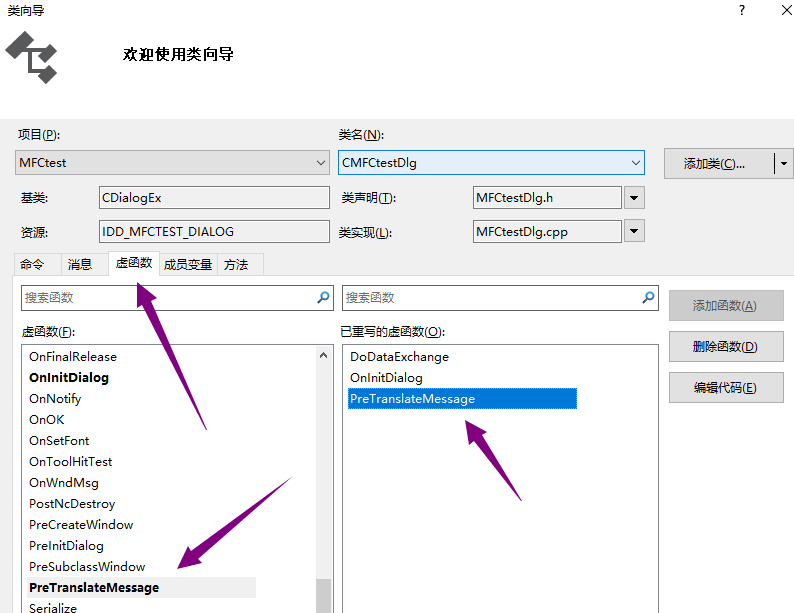
Task: Select highlighted PreTranslateMessage in overridden list
Action: 462,399
